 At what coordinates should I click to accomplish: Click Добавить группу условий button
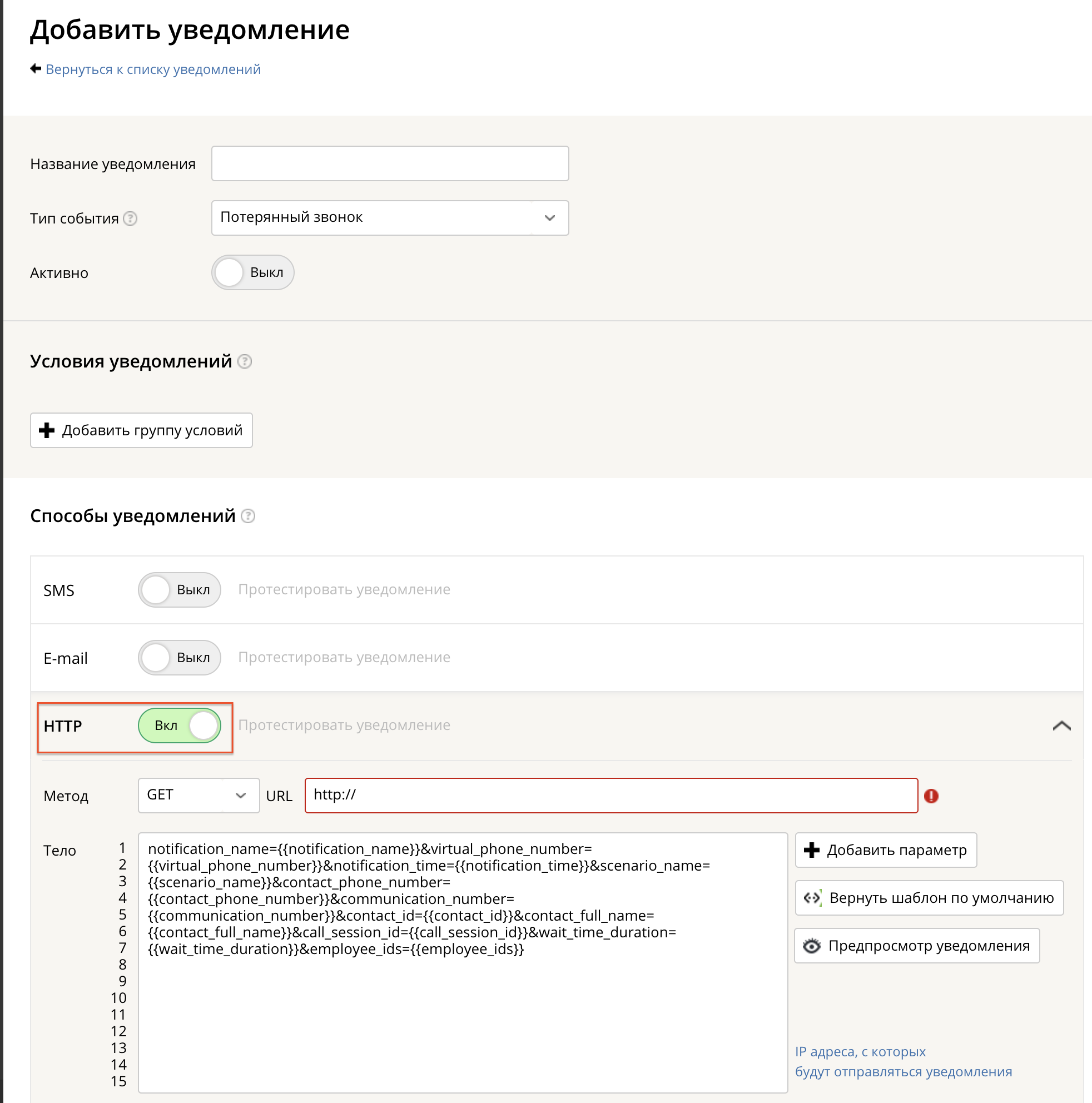141,430
